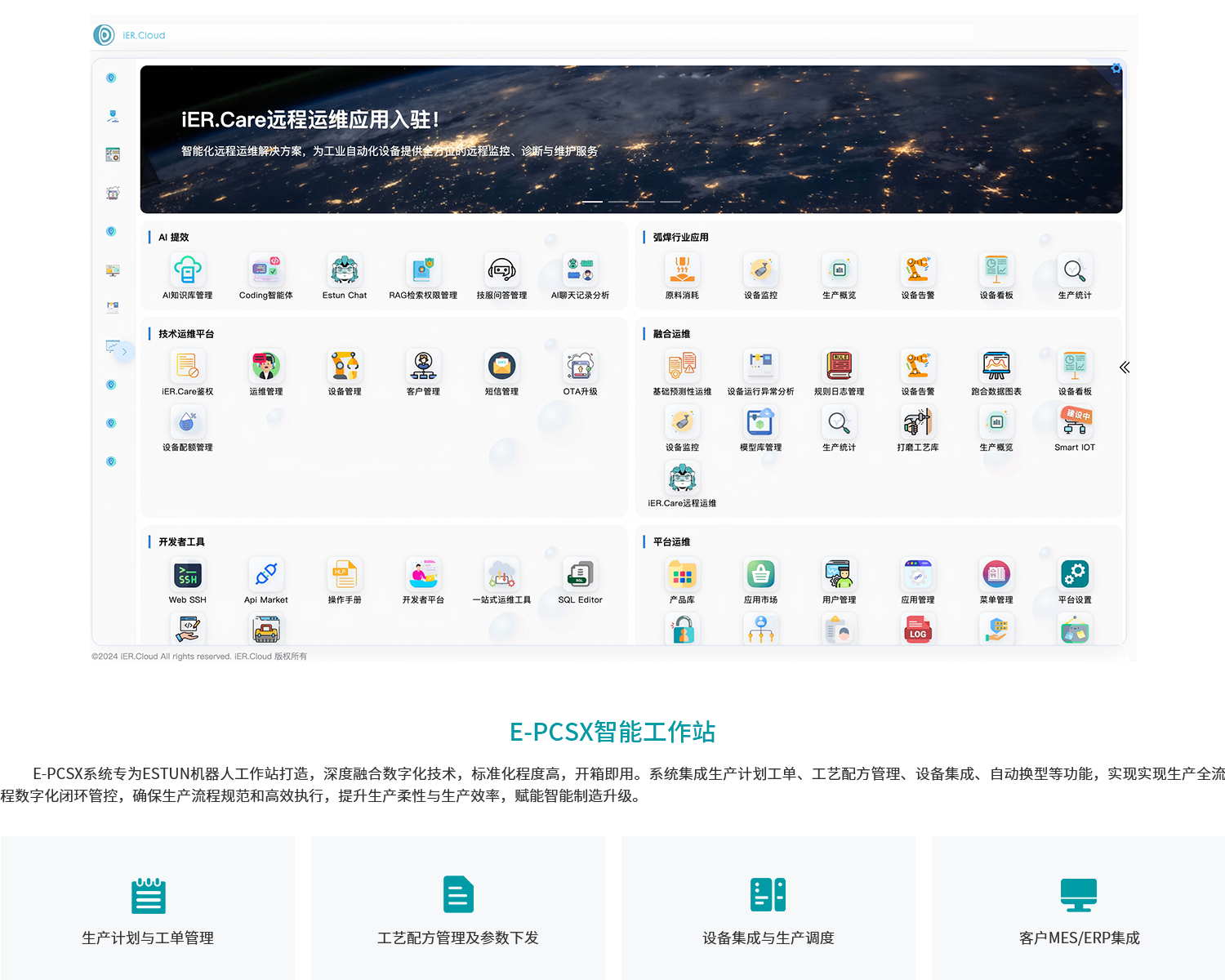Open 开发者平台 icon
Viewport: 1225px width, 980px height.
[x=423, y=574]
